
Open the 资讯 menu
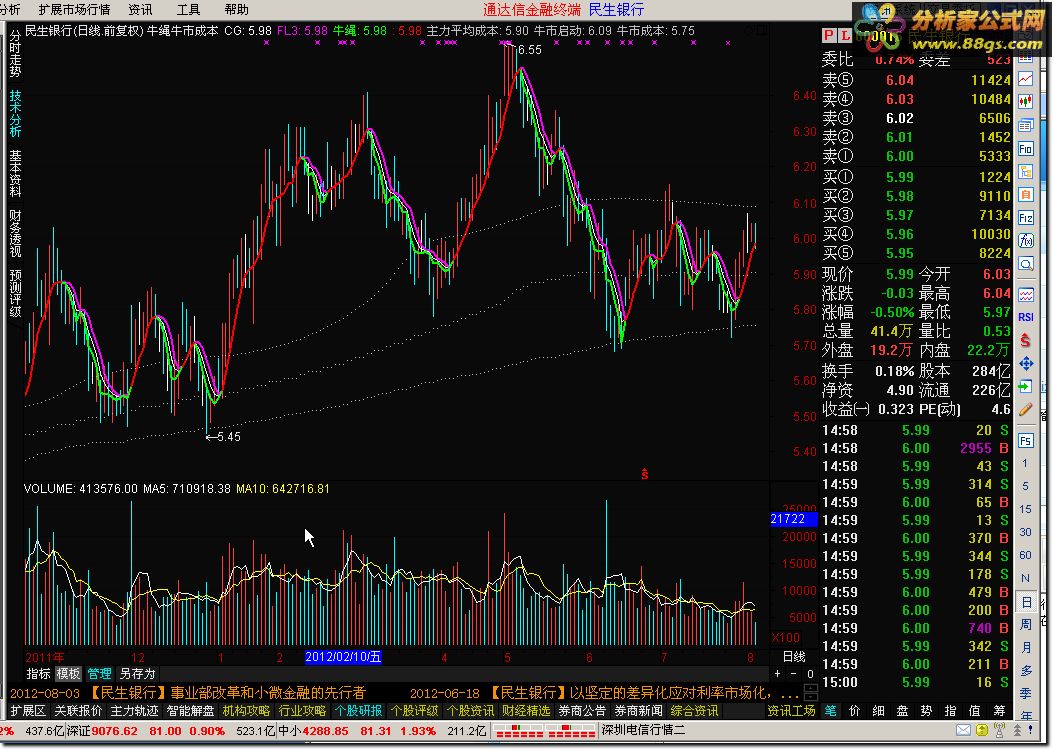tap(140, 9)
